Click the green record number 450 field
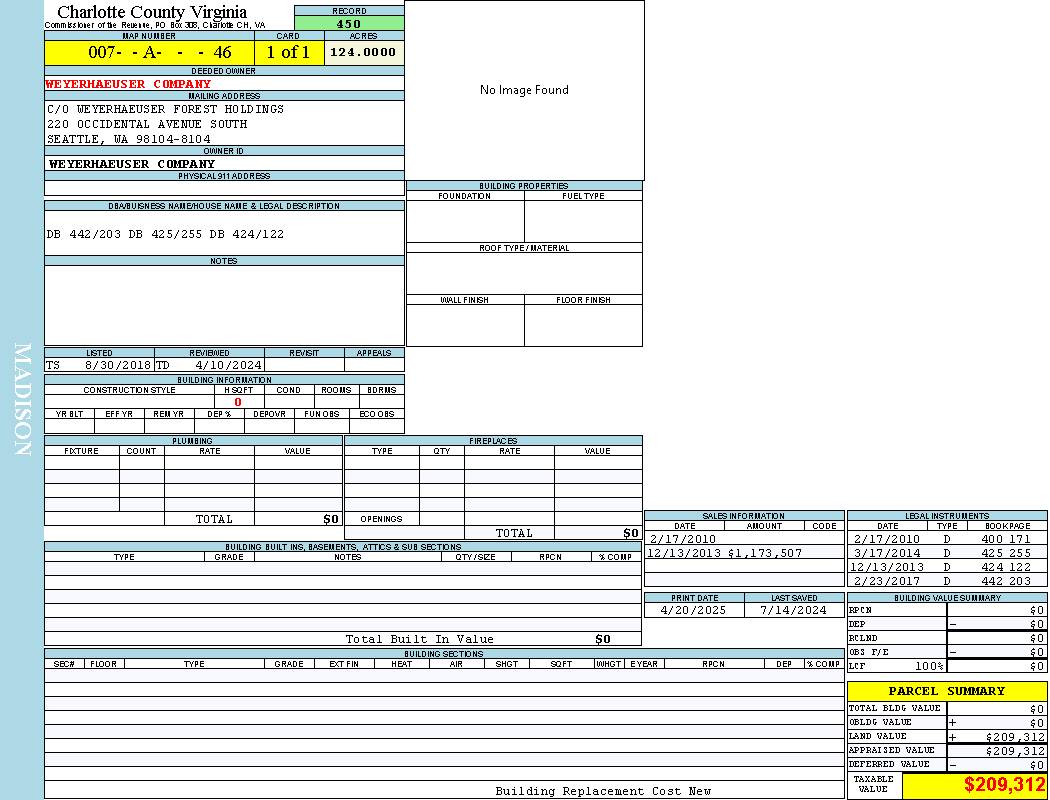The height and width of the screenshot is (800, 1050). 349,24
